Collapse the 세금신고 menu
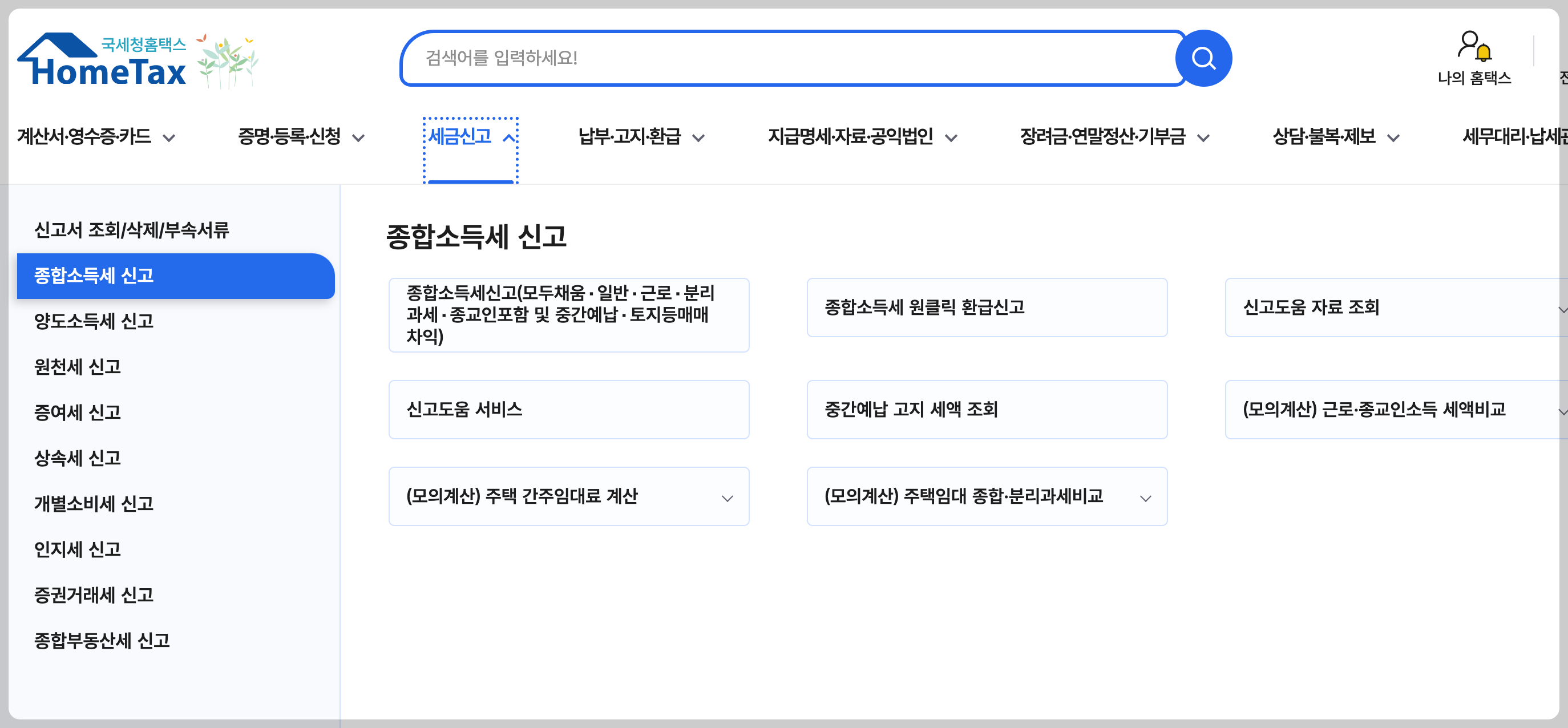The width and height of the screenshot is (1568, 728). pyautogui.click(x=471, y=137)
